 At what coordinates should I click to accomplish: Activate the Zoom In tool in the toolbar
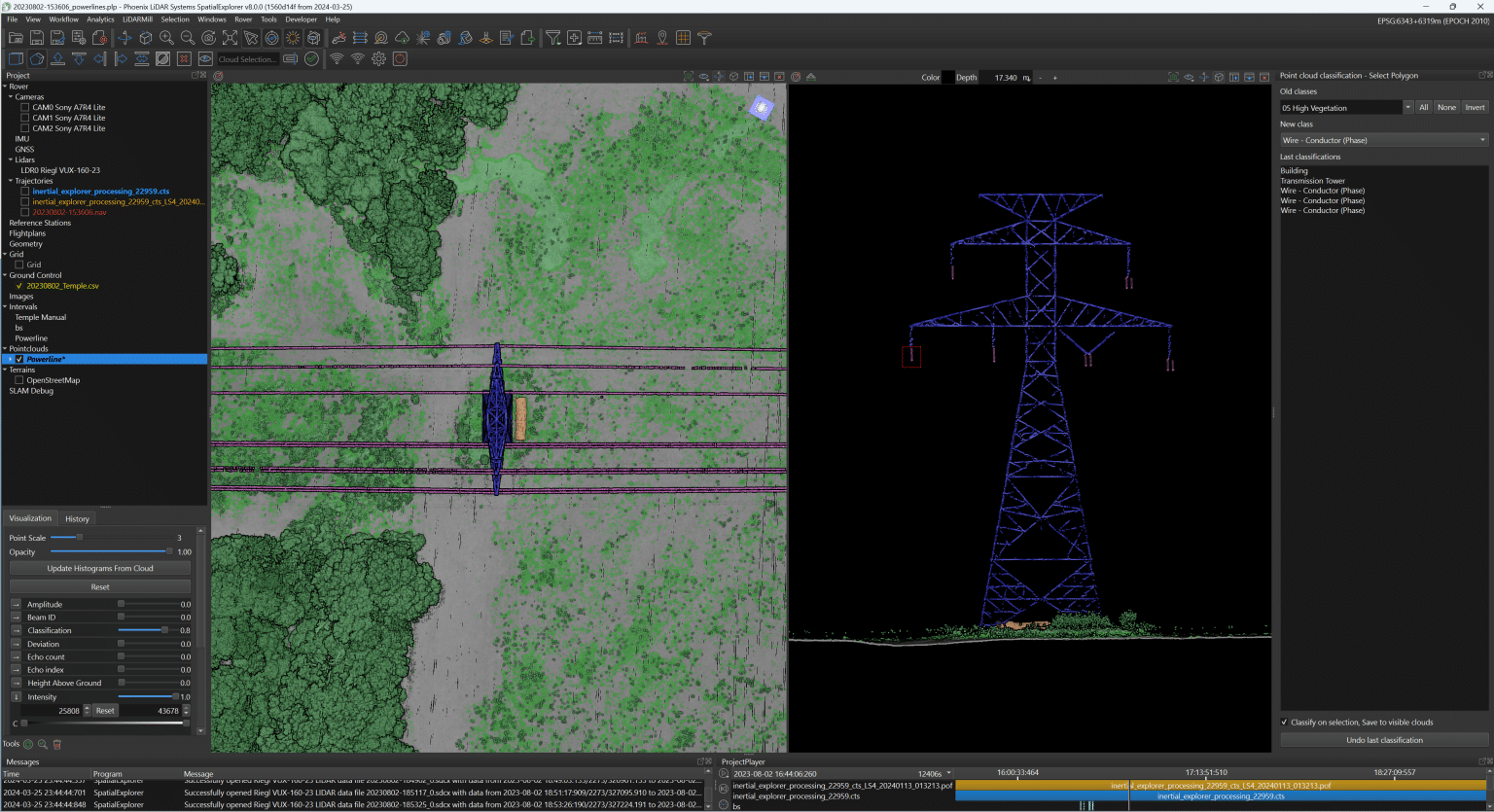click(166, 37)
